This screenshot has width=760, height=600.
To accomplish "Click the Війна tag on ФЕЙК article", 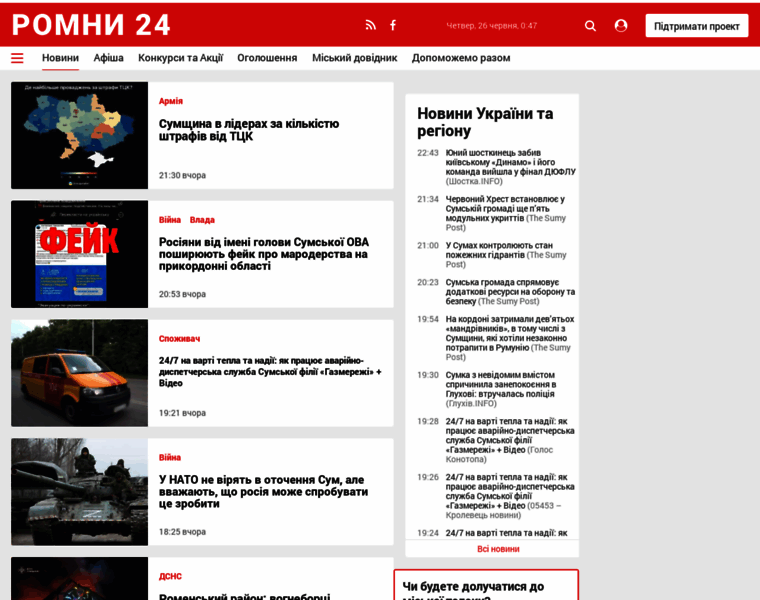I will (170, 220).
